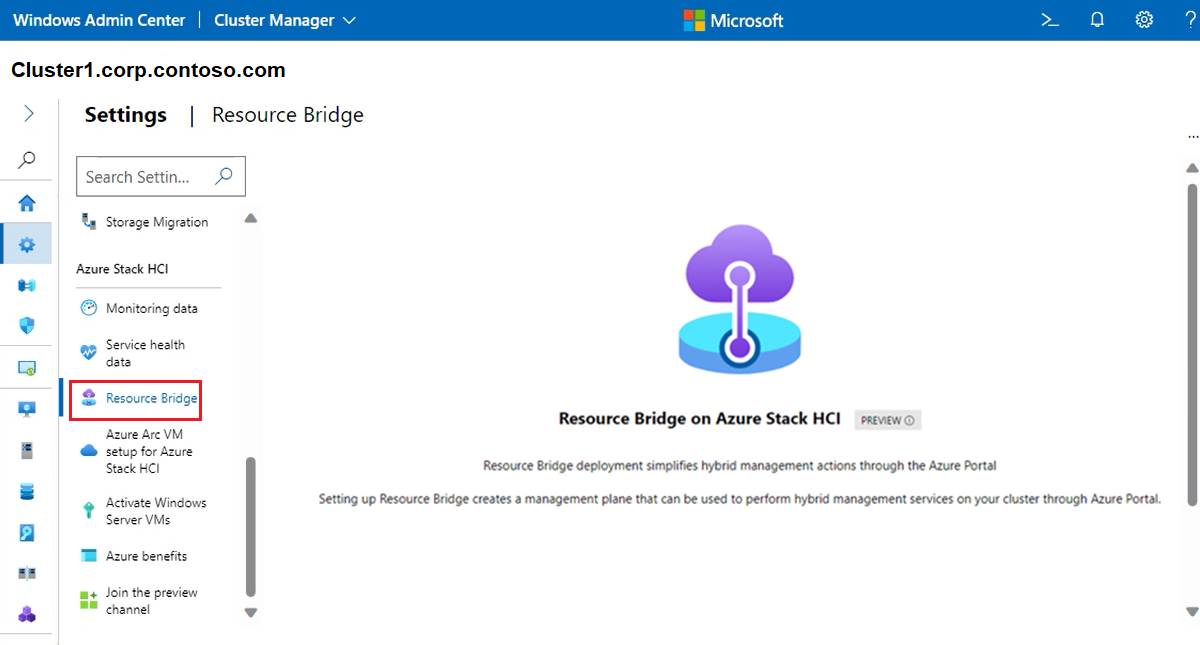Open the Cluster Manager dropdown
Image resolution: width=1200 pixels, height=645 pixels.
click(x=285, y=20)
